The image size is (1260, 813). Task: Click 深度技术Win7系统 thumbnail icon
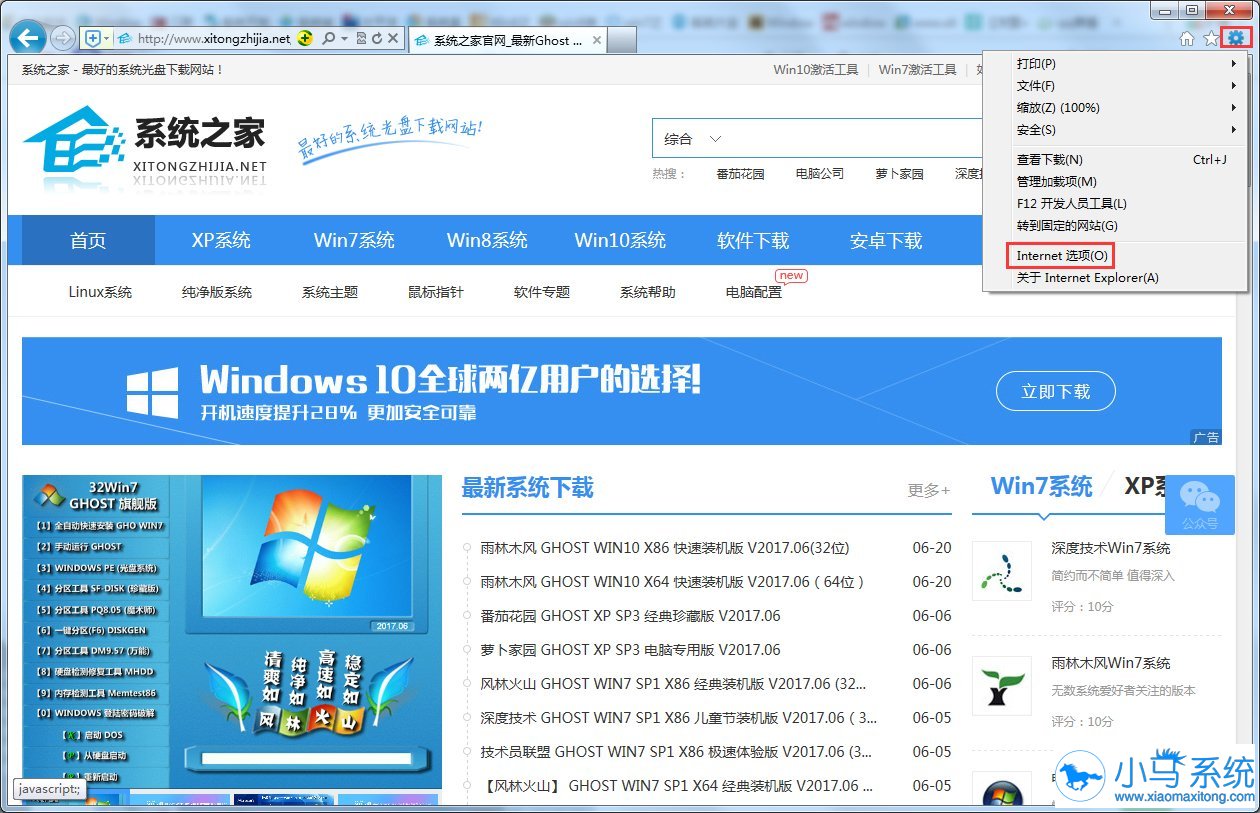(x=1002, y=571)
